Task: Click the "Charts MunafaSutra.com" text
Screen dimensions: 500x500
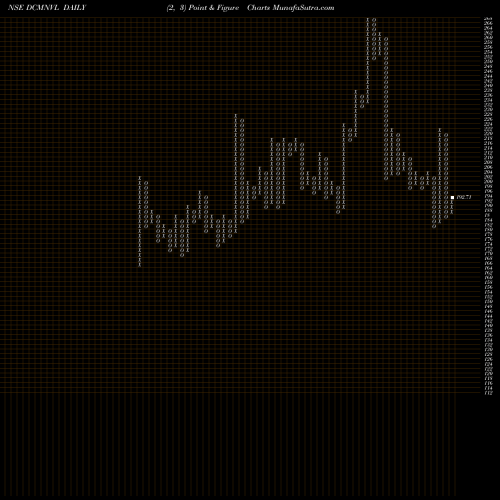Action: point(291,8)
